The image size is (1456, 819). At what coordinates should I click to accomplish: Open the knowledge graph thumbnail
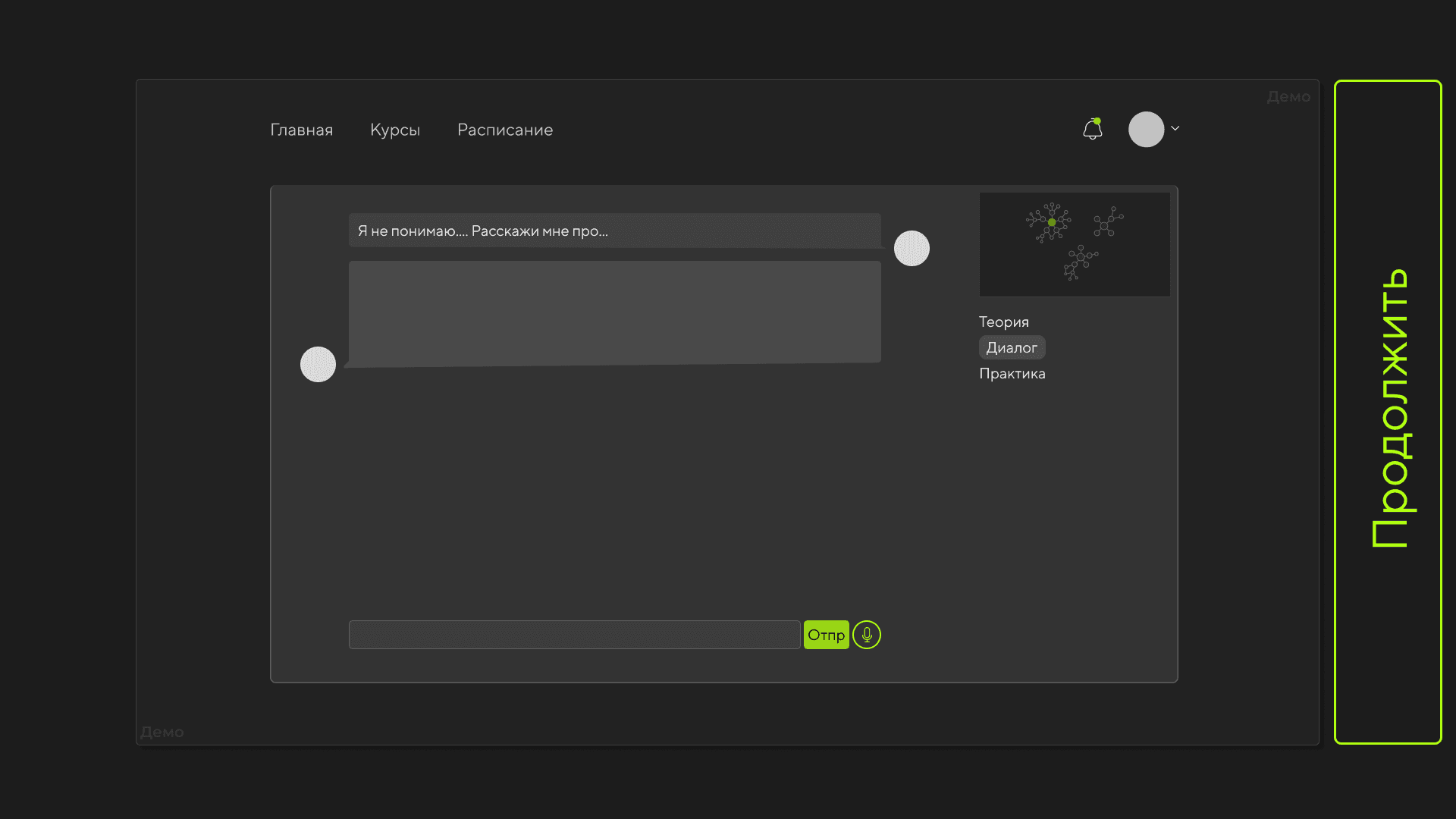pyautogui.click(x=1075, y=244)
